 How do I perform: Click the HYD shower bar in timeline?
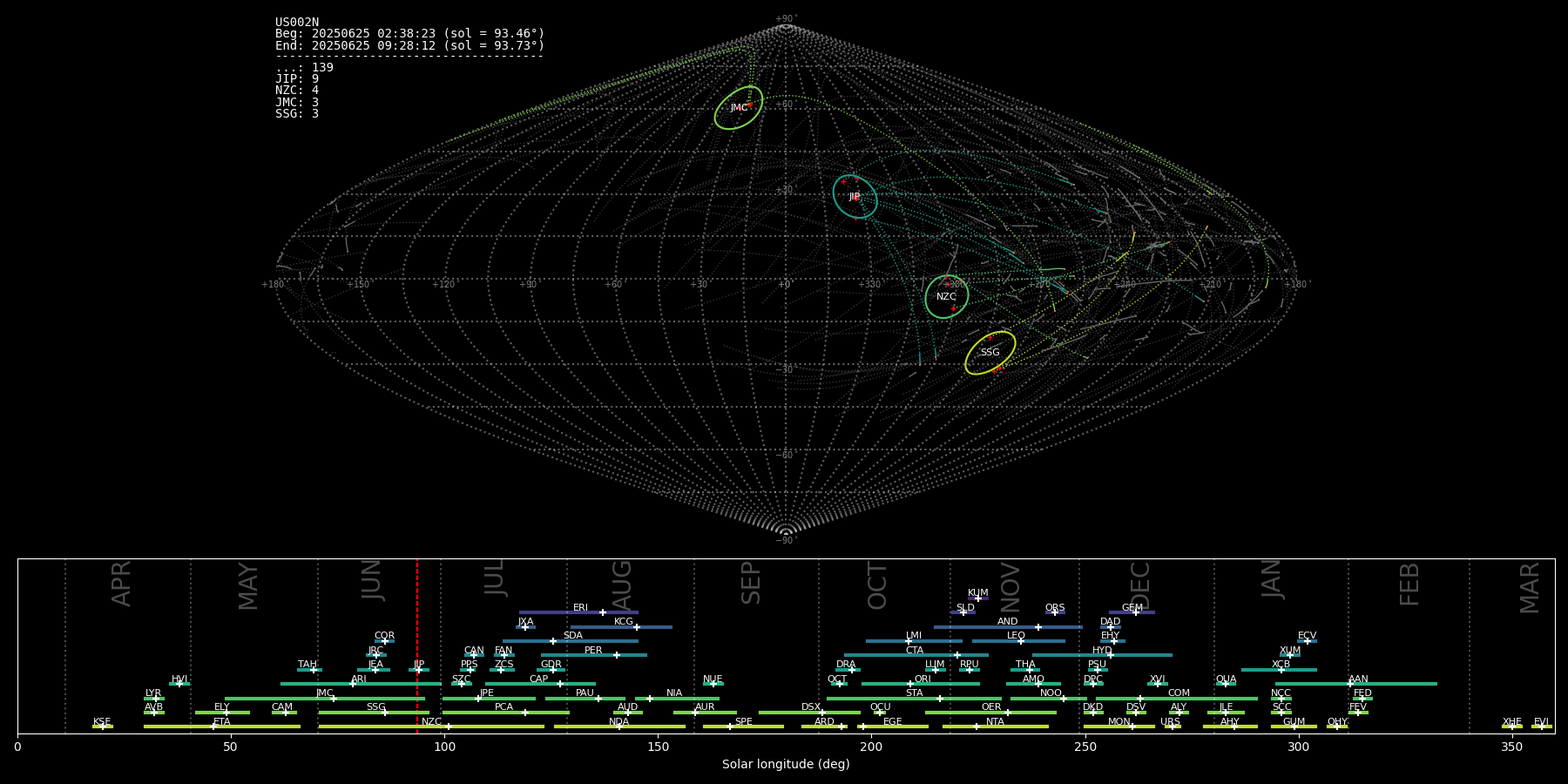pyautogui.click(x=1102, y=655)
